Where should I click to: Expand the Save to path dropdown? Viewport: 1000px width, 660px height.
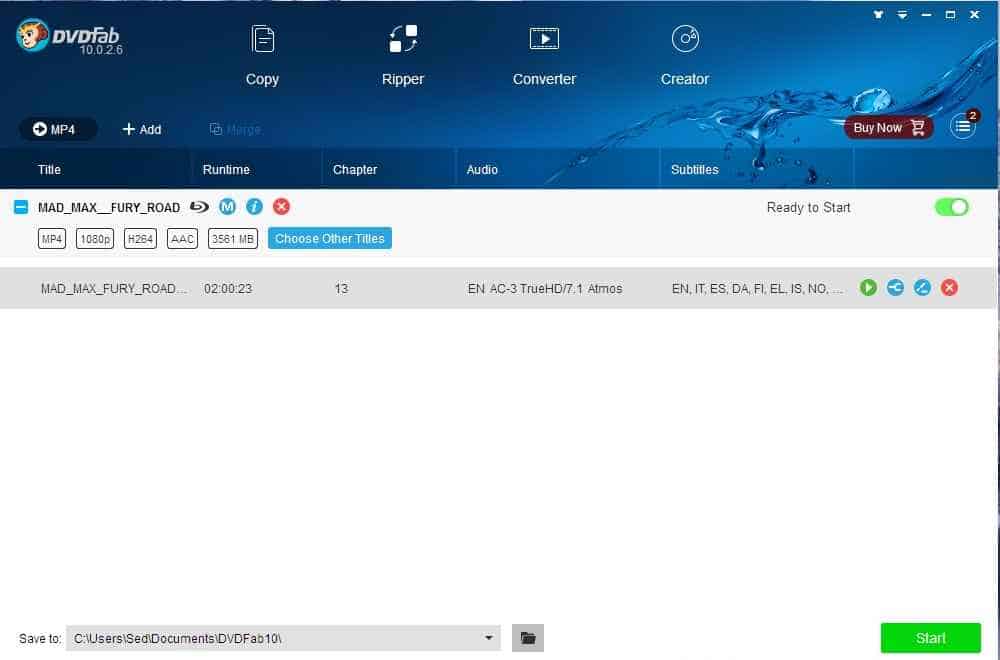click(x=489, y=638)
